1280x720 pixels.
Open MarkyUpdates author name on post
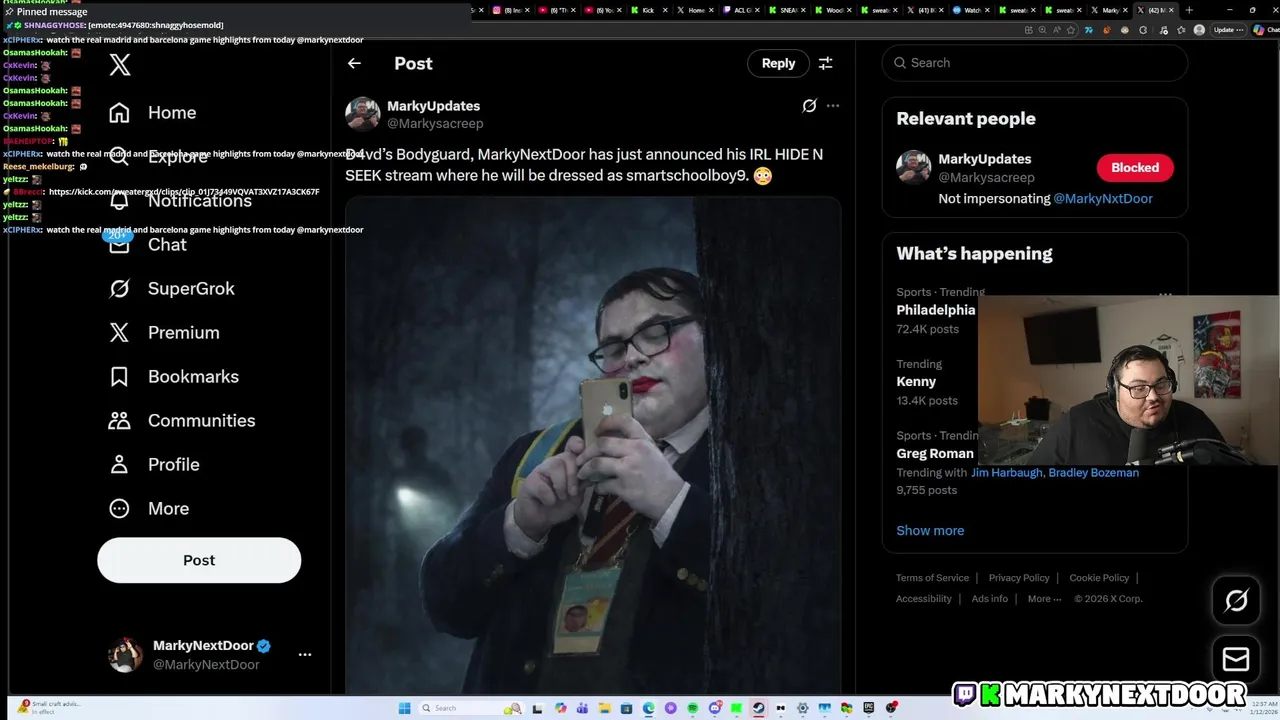pyautogui.click(x=433, y=106)
